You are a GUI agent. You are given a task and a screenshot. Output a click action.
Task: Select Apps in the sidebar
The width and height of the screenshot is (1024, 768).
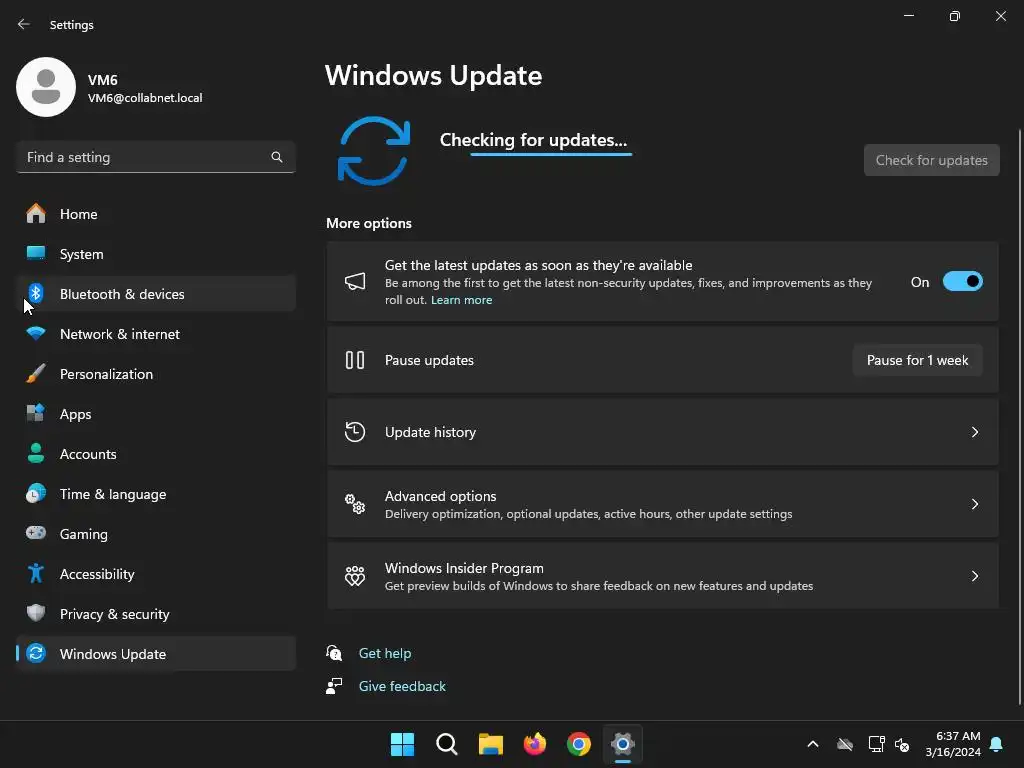155,413
